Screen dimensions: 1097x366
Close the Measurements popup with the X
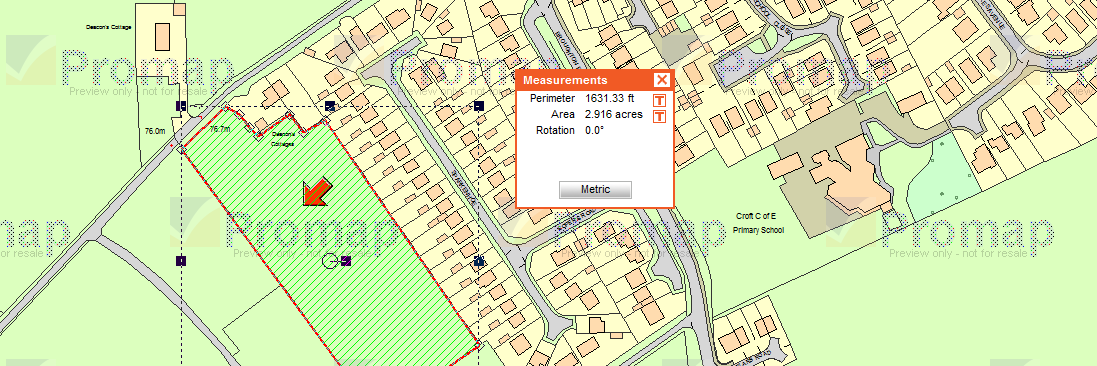pyautogui.click(x=662, y=80)
